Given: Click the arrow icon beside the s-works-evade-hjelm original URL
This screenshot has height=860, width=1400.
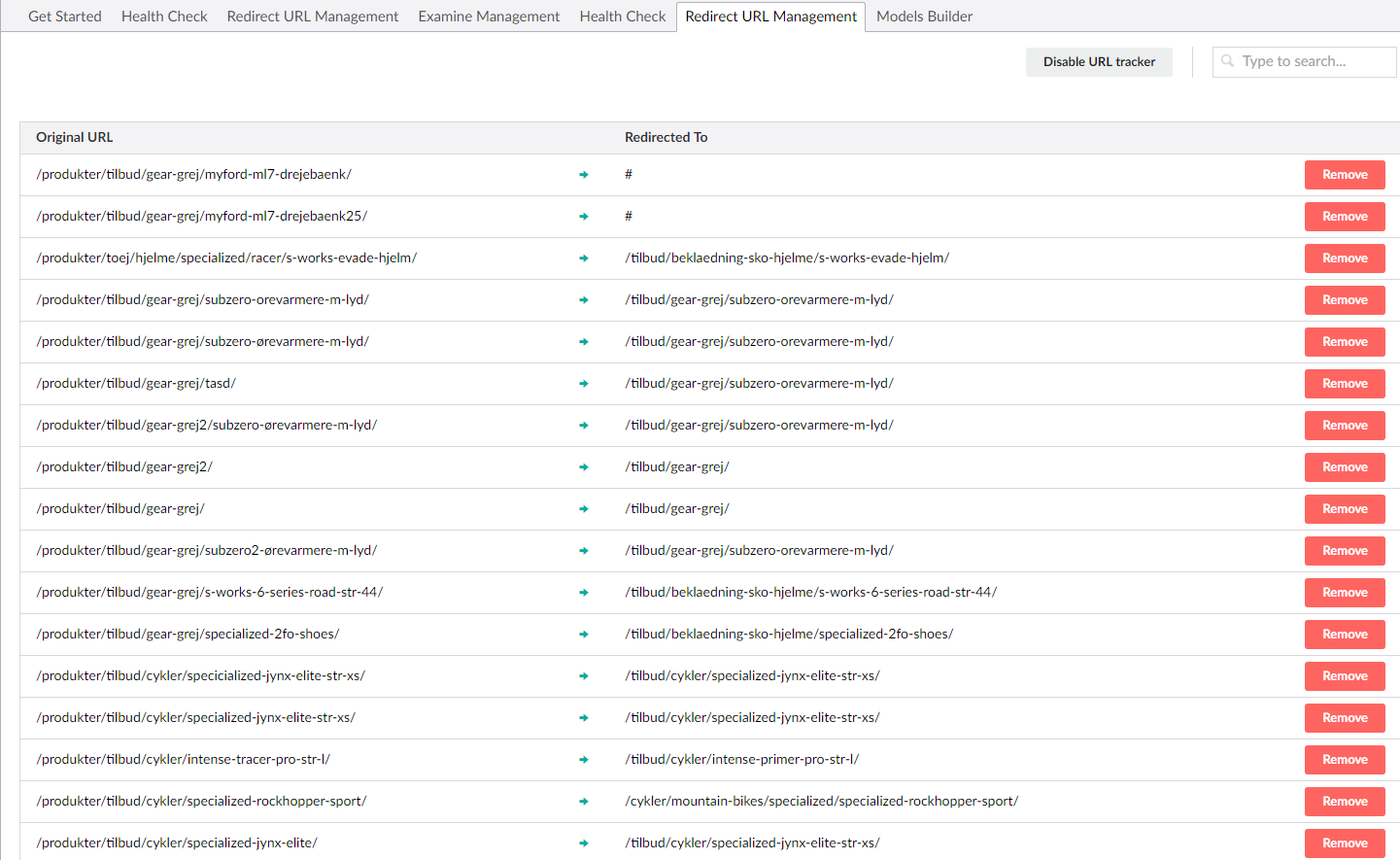Looking at the screenshot, I should 584,258.
